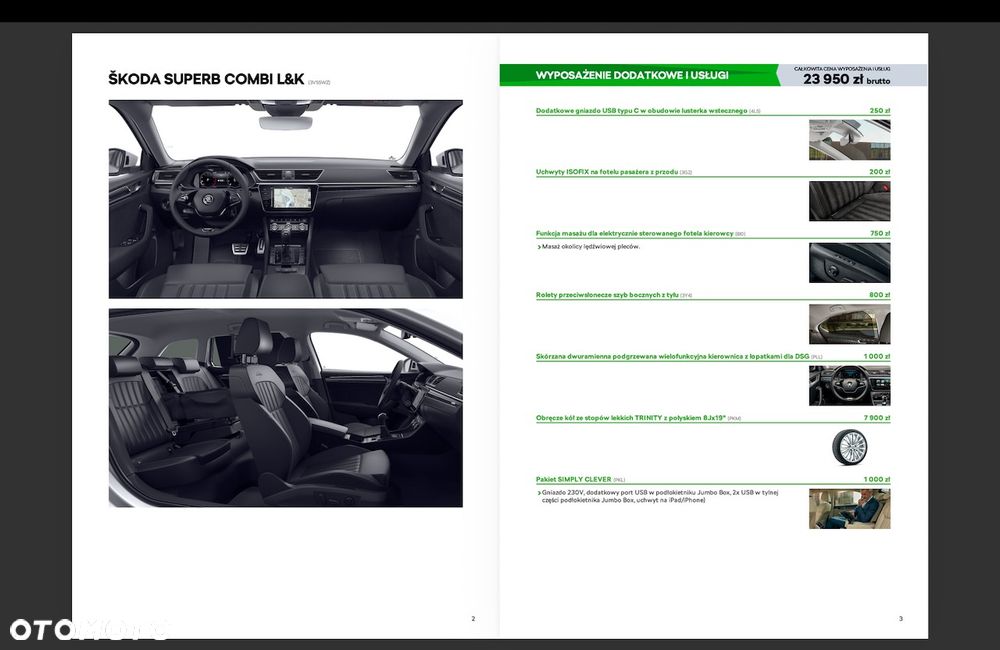Open the ISOFIX front seat thumbnail
This screenshot has height=650, width=1000.
pos(849,201)
